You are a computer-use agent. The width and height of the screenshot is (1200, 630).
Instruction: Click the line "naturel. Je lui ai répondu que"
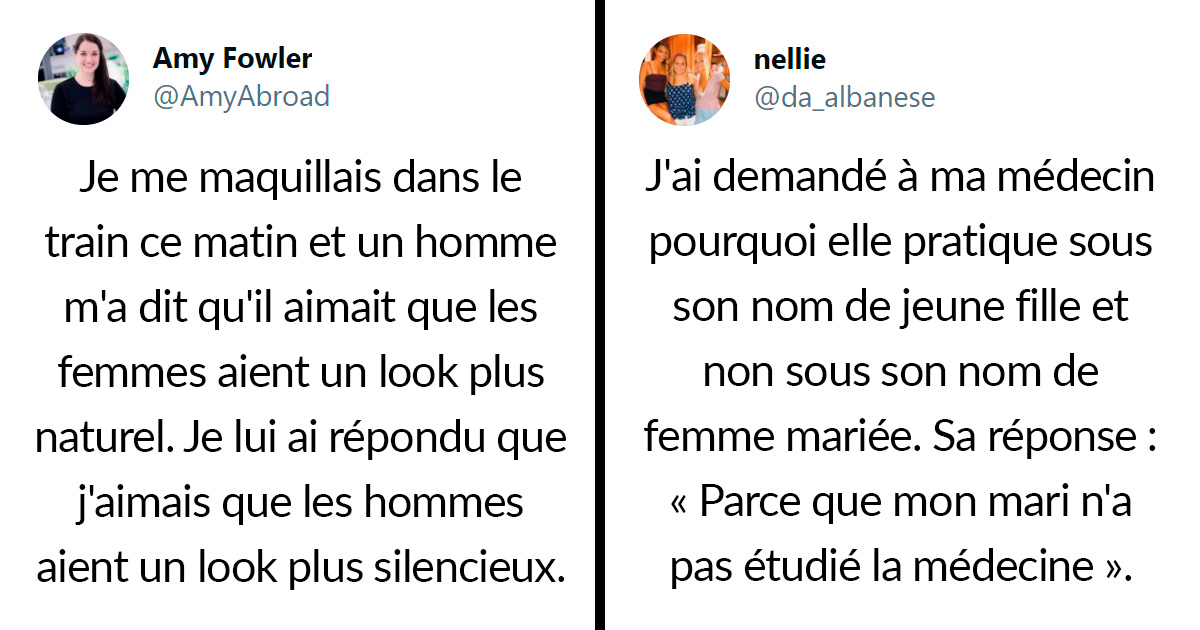[300, 438]
